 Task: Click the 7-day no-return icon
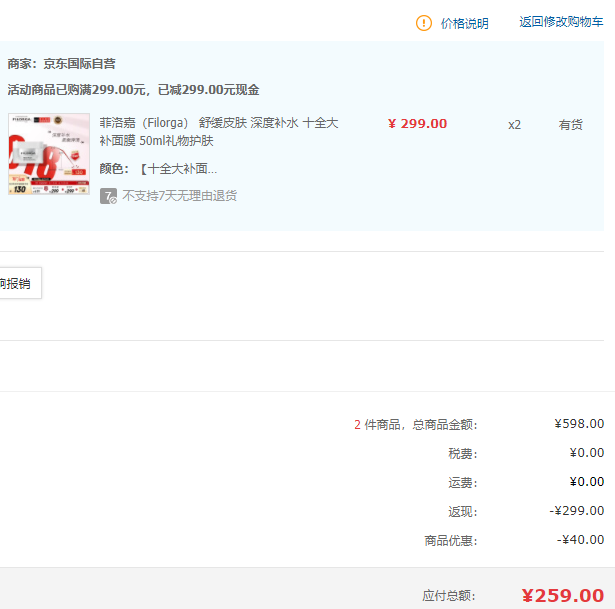pyautogui.click(x=108, y=196)
